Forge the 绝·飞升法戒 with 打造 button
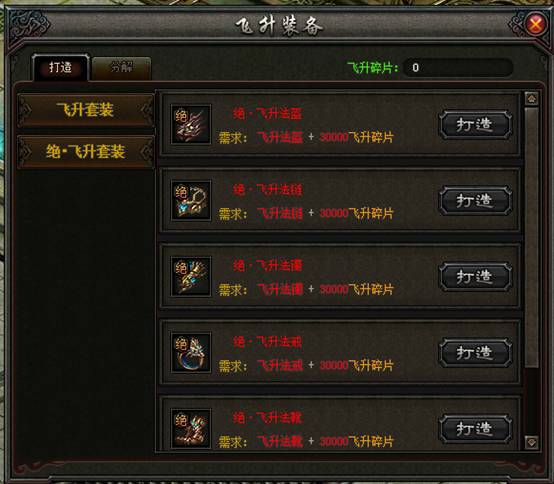The width and height of the screenshot is (554, 484). pos(475,353)
